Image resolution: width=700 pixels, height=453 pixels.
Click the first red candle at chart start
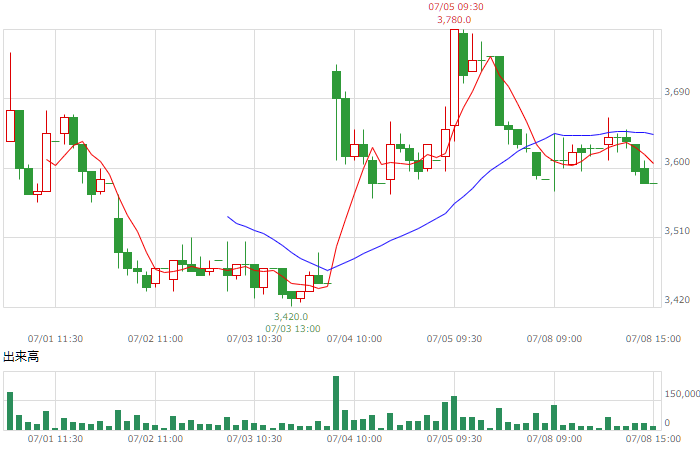10,126
